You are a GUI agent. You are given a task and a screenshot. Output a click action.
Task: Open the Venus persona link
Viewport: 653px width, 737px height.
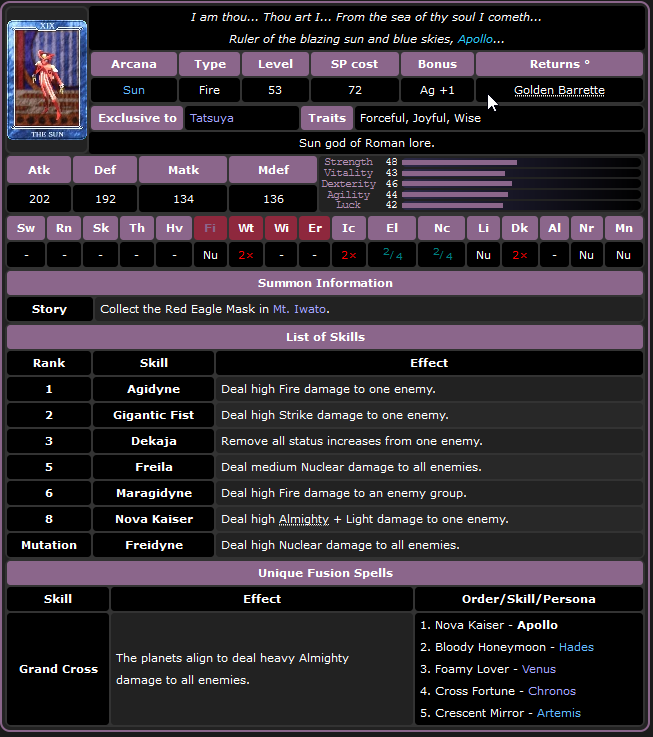pyautogui.click(x=538, y=669)
